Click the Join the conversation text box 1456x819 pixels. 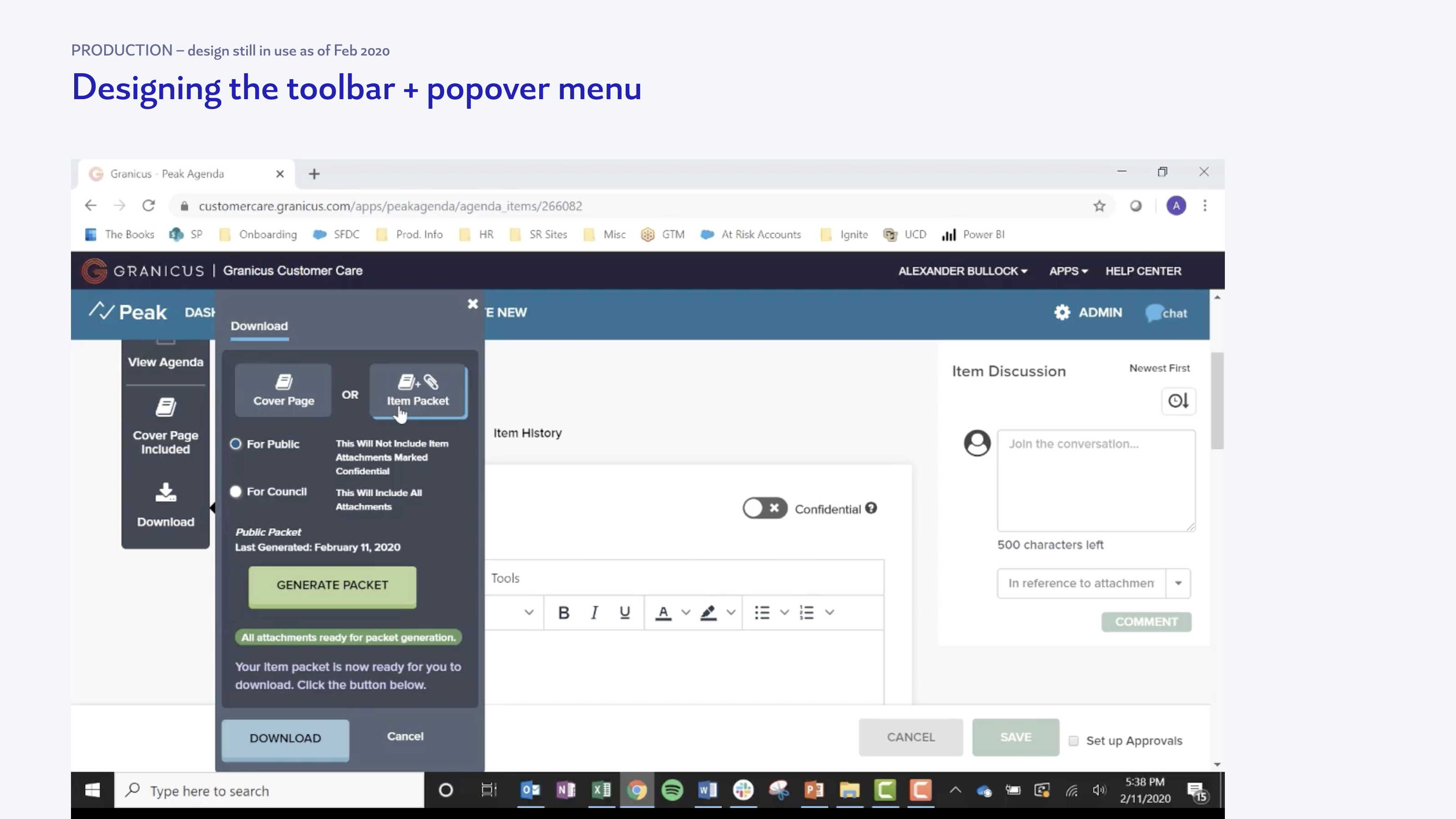(x=1095, y=480)
